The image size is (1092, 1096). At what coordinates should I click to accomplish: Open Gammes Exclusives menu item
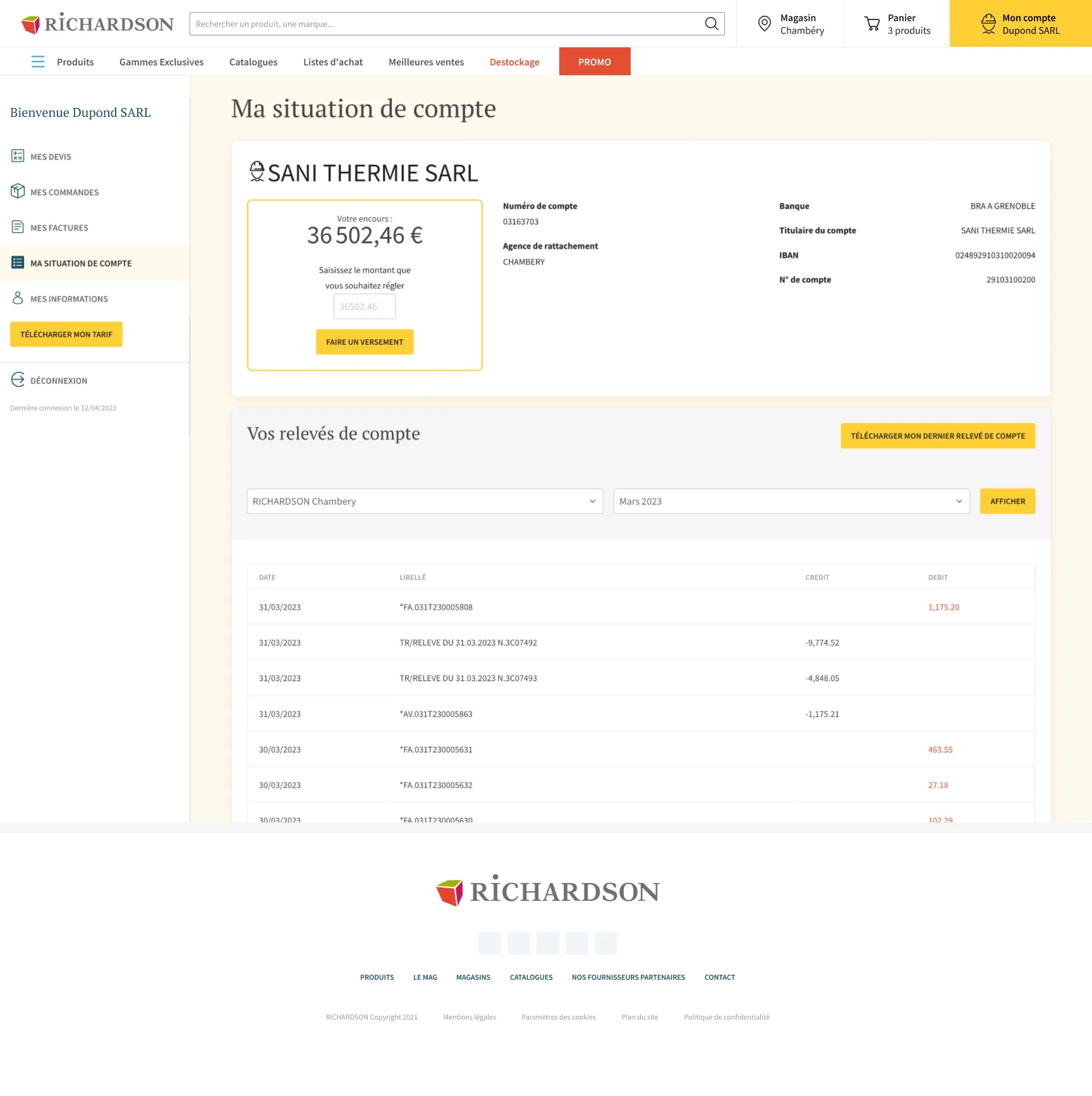click(162, 62)
